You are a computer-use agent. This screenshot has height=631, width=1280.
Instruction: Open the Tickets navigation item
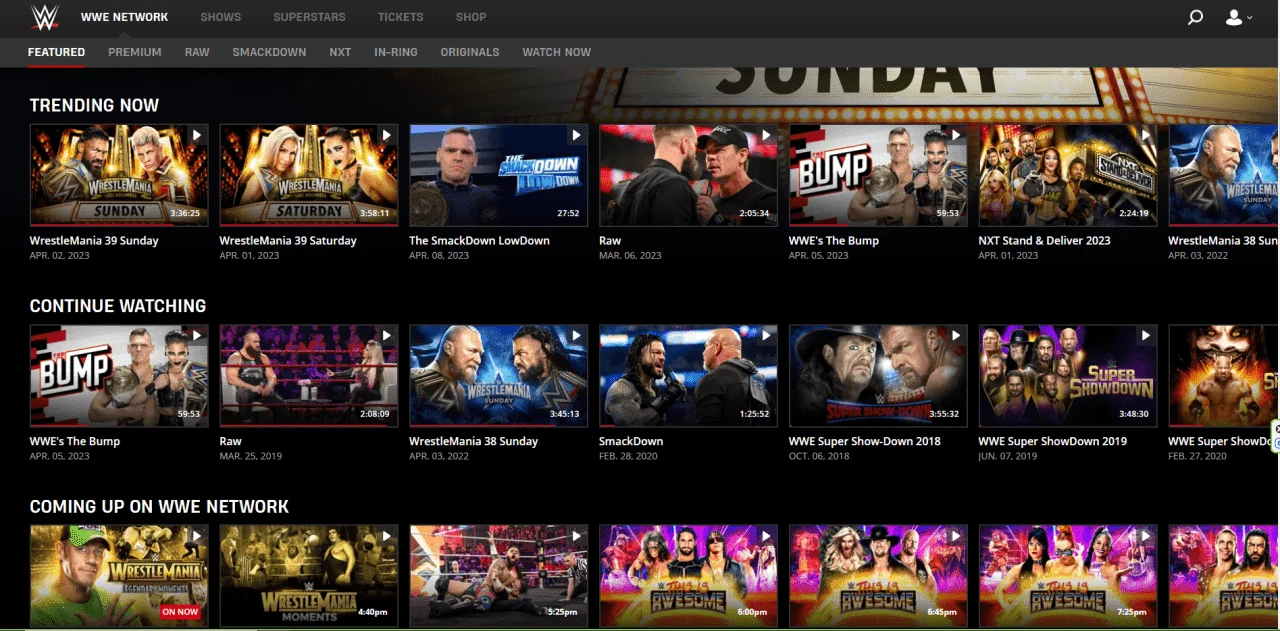point(401,17)
